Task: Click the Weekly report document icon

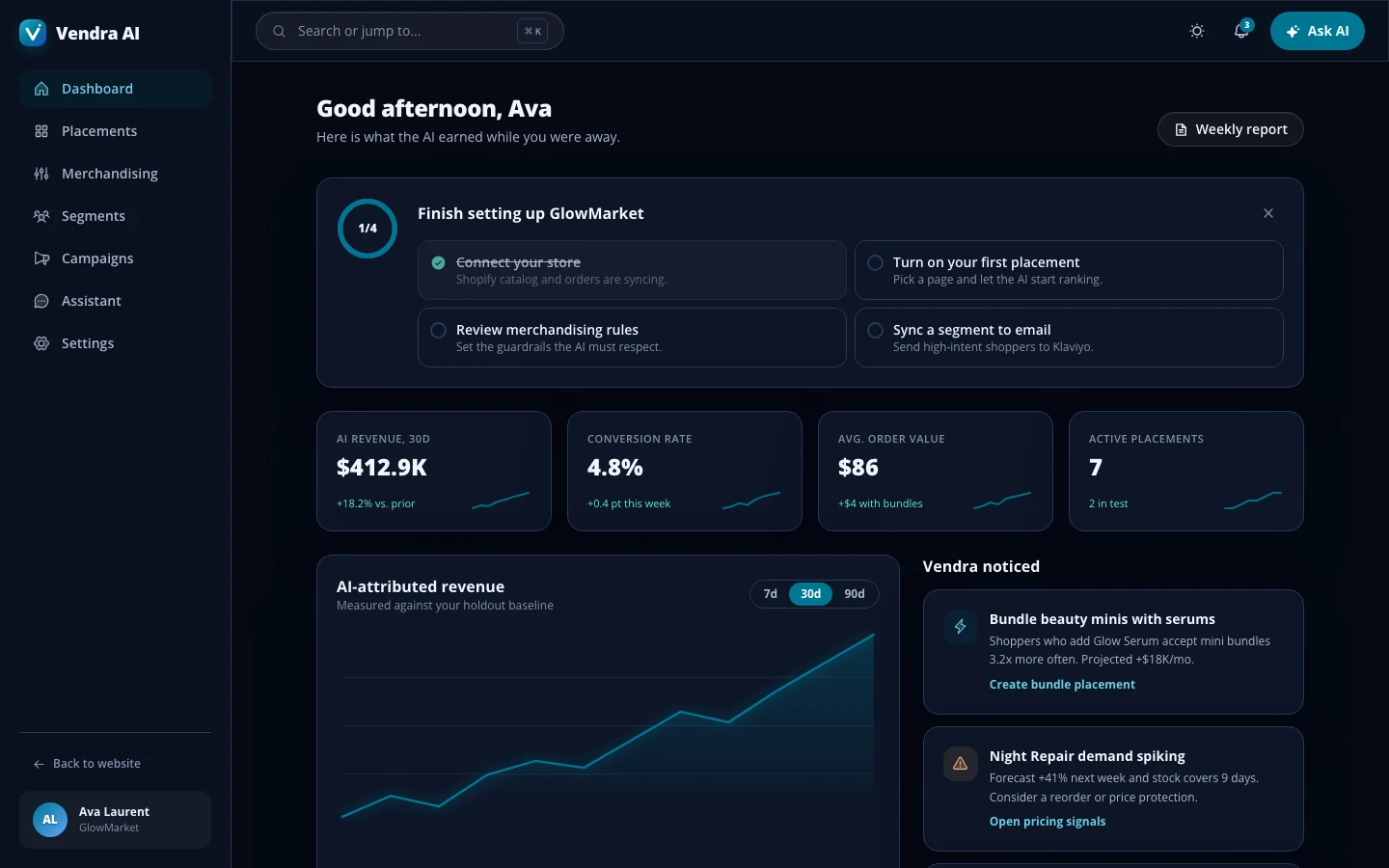Action: tap(1181, 129)
